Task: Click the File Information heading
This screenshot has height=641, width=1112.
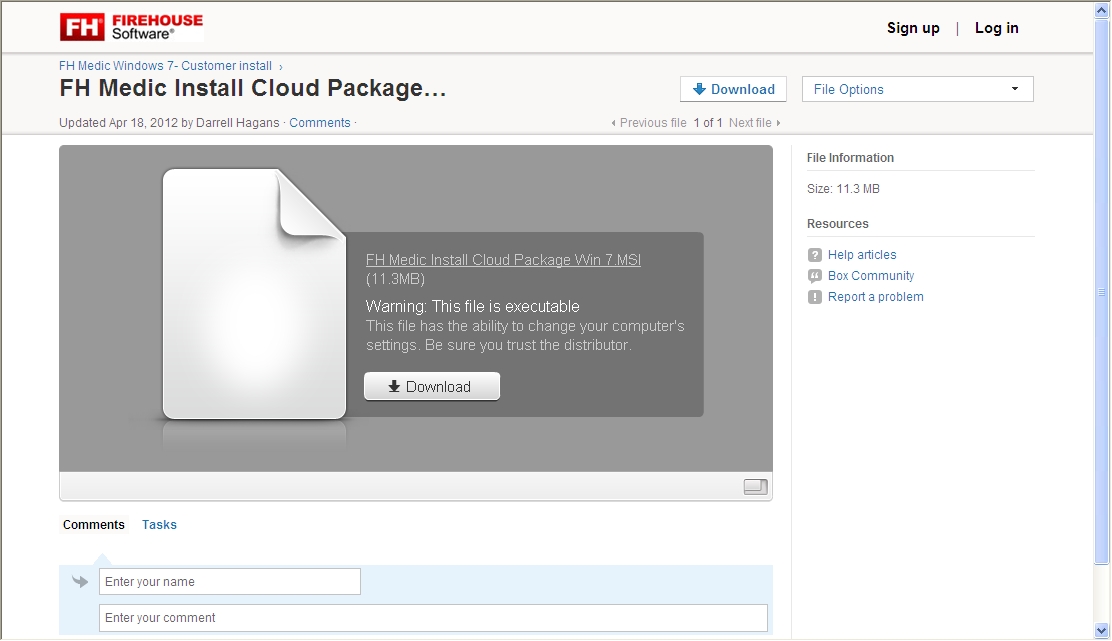Action: 850,157
